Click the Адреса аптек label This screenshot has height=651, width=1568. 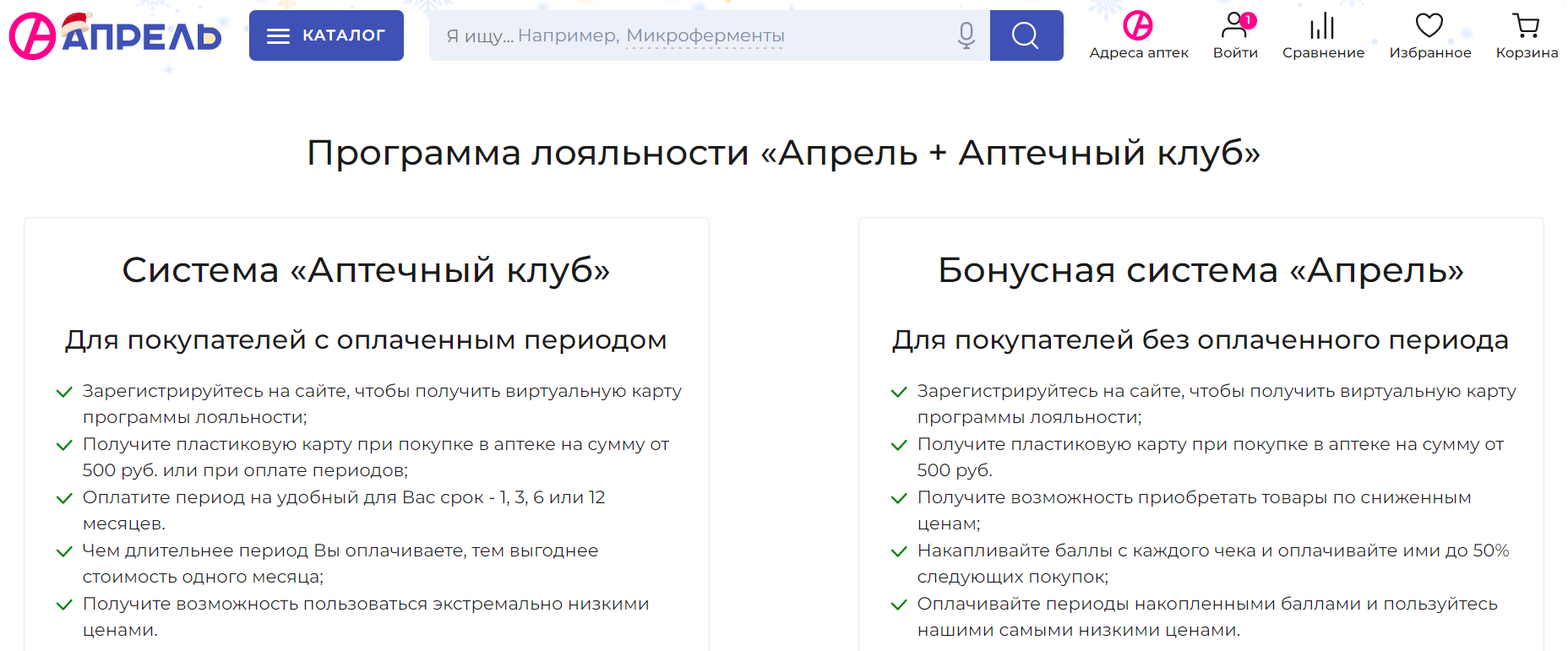[x=1139, y=52]
